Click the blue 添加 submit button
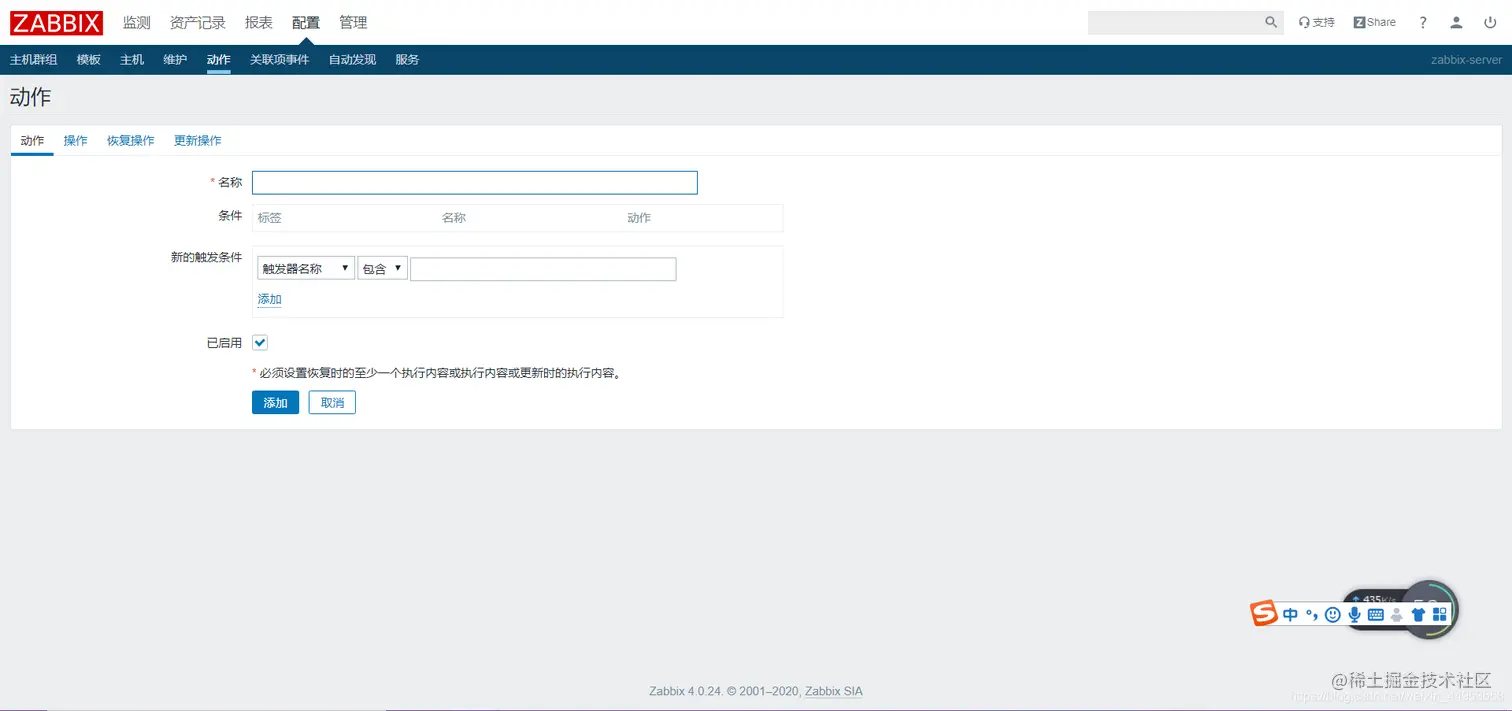The image size is (1512, 711). [275, 402]
